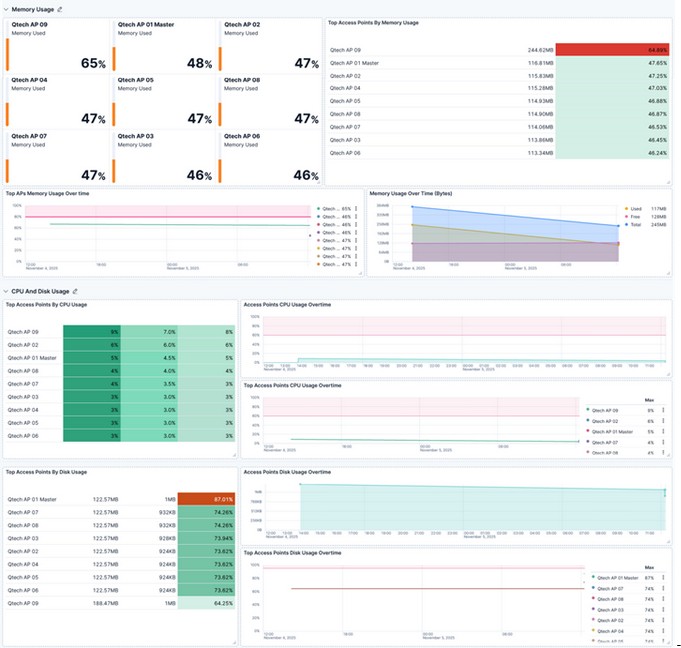Click the orange 87.01% disk usage cell

coord(206,499)
